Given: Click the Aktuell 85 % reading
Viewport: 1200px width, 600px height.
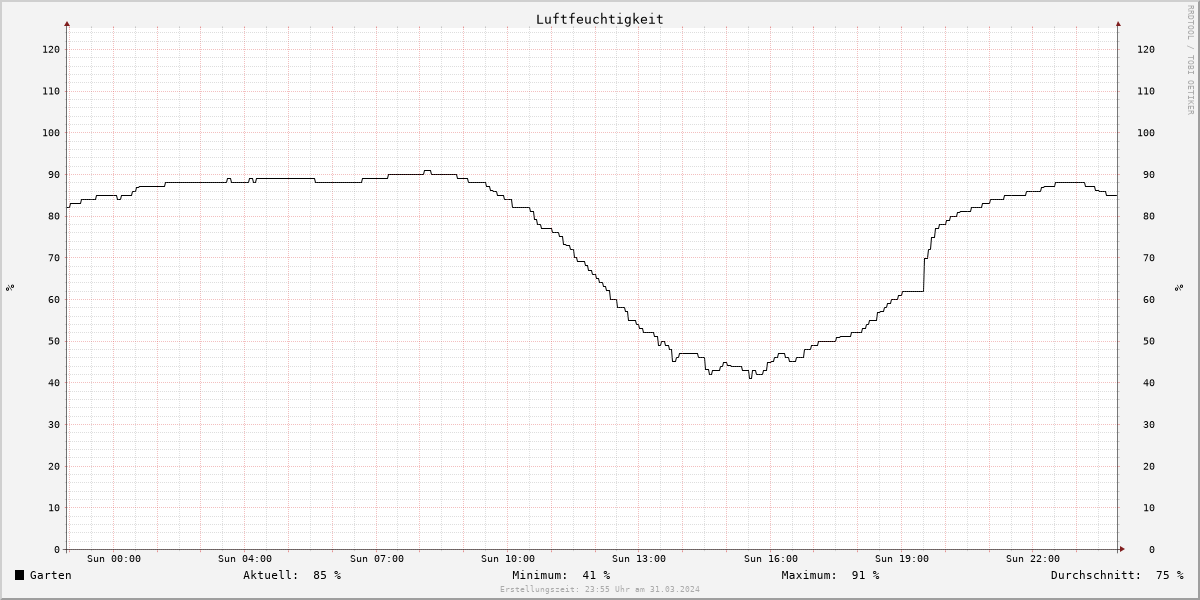Looking at the screenshot, I should (x=292, y=575).
